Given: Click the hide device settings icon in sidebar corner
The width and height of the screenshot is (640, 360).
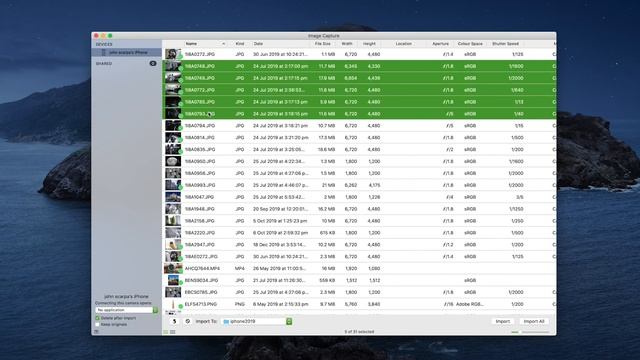Looking at the screenshot, I should 96,332.
